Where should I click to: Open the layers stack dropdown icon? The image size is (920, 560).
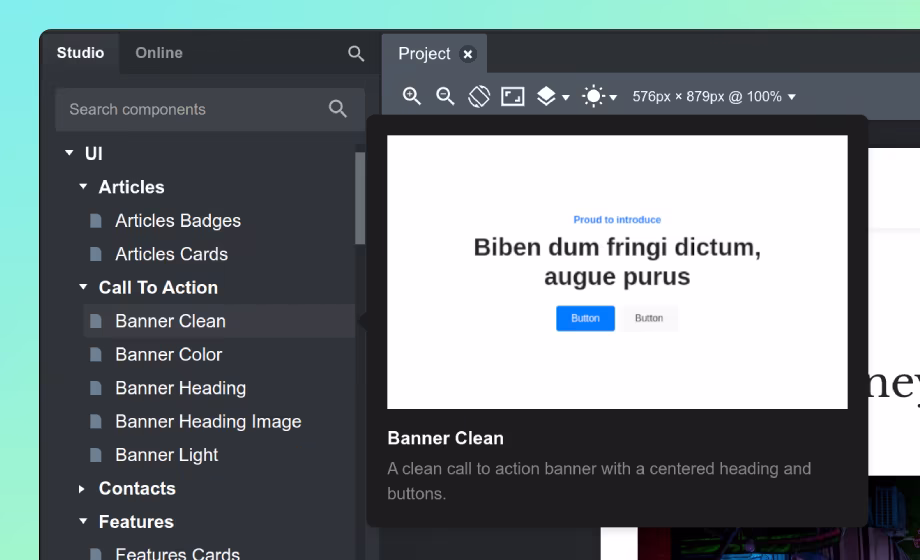pyautogui.click(x=552, y=96)
